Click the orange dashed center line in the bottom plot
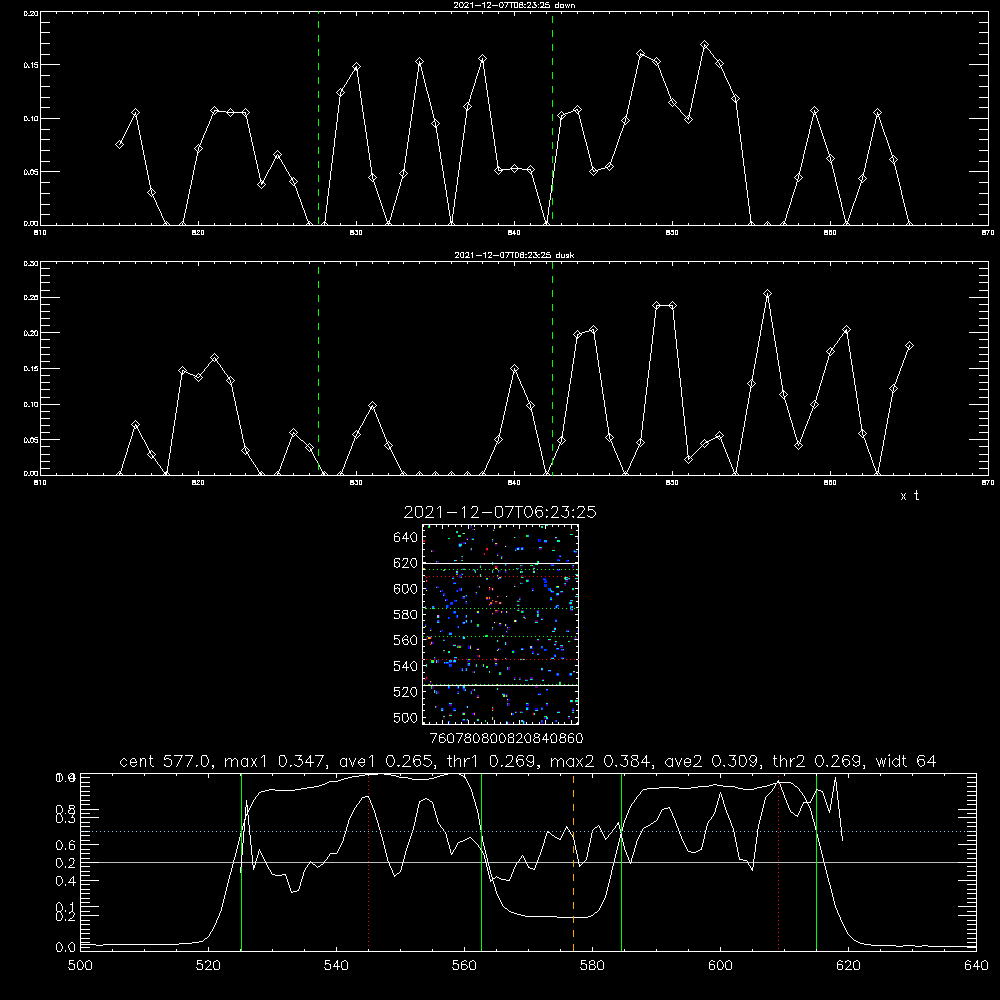The height and width of the screenshot is (1000, 1000). point(573,862)
